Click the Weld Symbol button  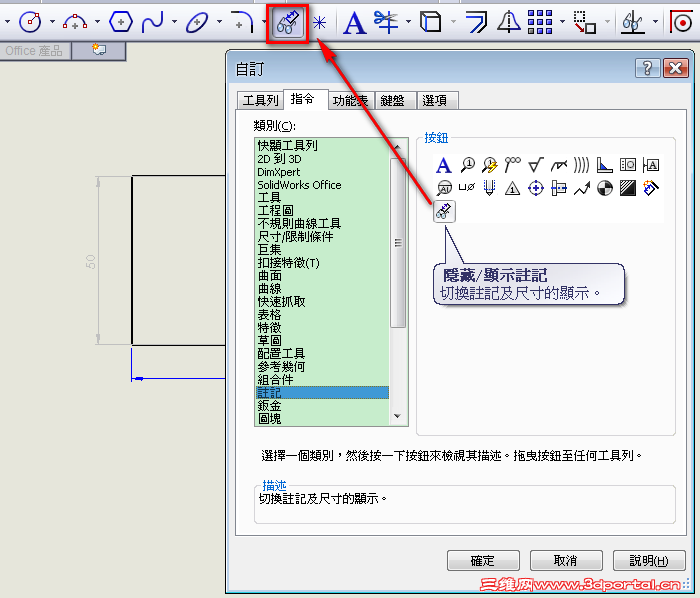click(x=558, y=166)
